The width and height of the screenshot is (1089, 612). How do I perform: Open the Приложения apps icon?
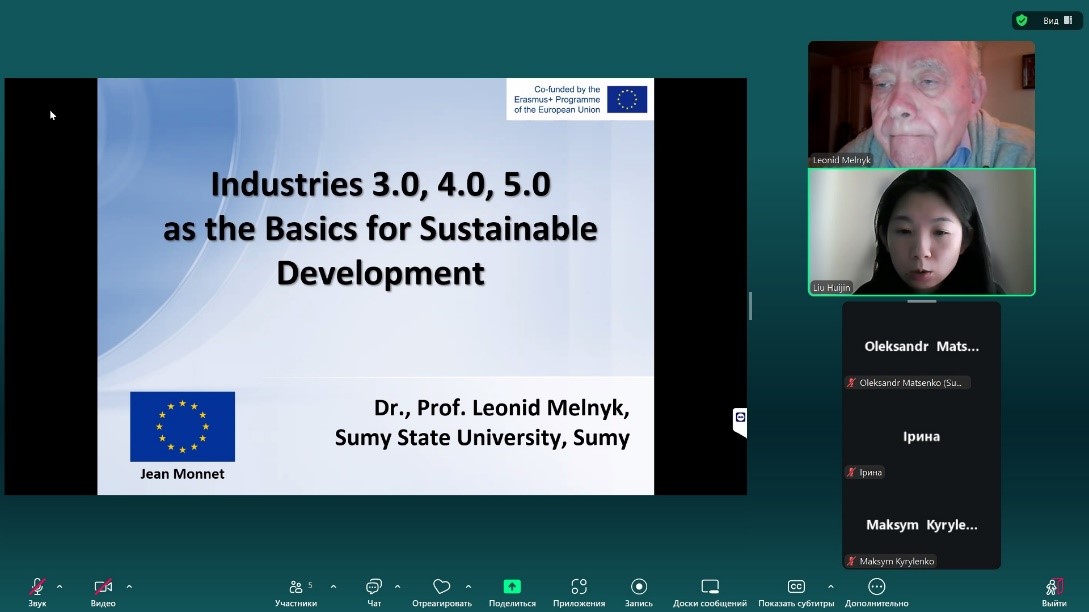(579, 587)
